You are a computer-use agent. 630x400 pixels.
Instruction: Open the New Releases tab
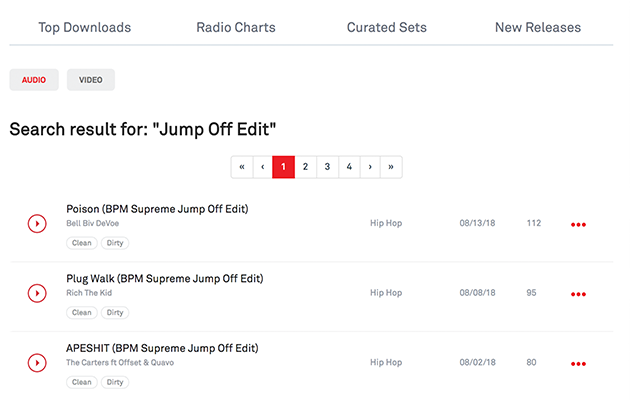click(x=538, y=28)
